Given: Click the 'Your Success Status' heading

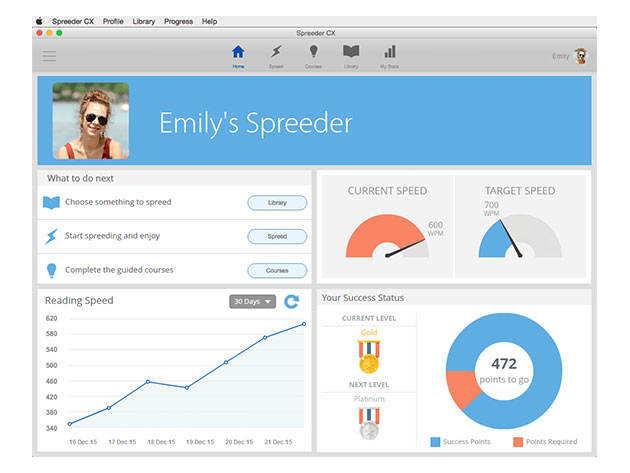Looking at the screenshot, I should (363, 298).
